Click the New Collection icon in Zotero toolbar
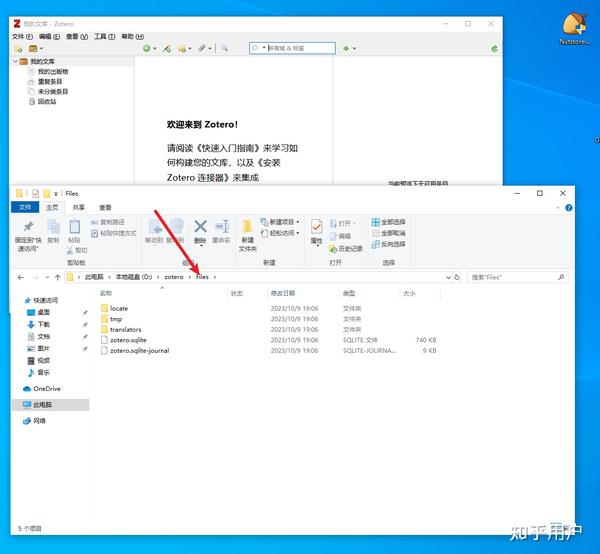The width and height of the screenshot is (600, 554). click(x=18, y=49)
